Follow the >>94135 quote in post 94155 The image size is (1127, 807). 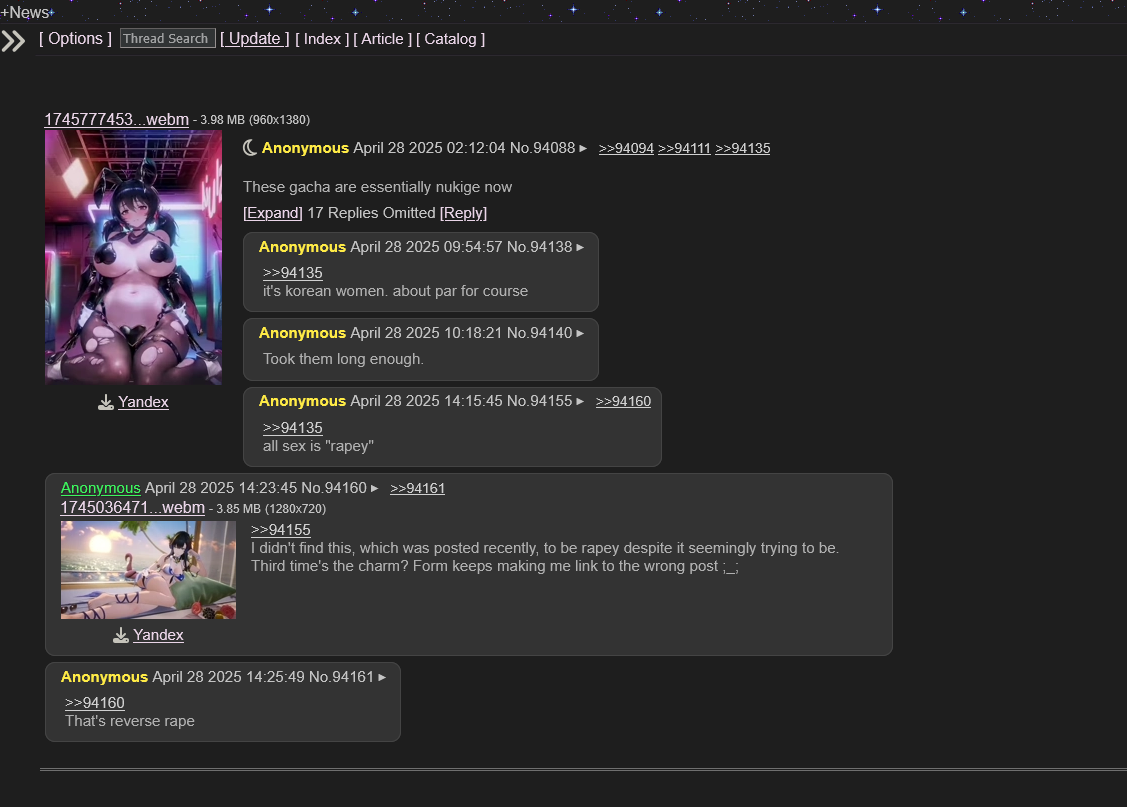click(x=293, y=428)
